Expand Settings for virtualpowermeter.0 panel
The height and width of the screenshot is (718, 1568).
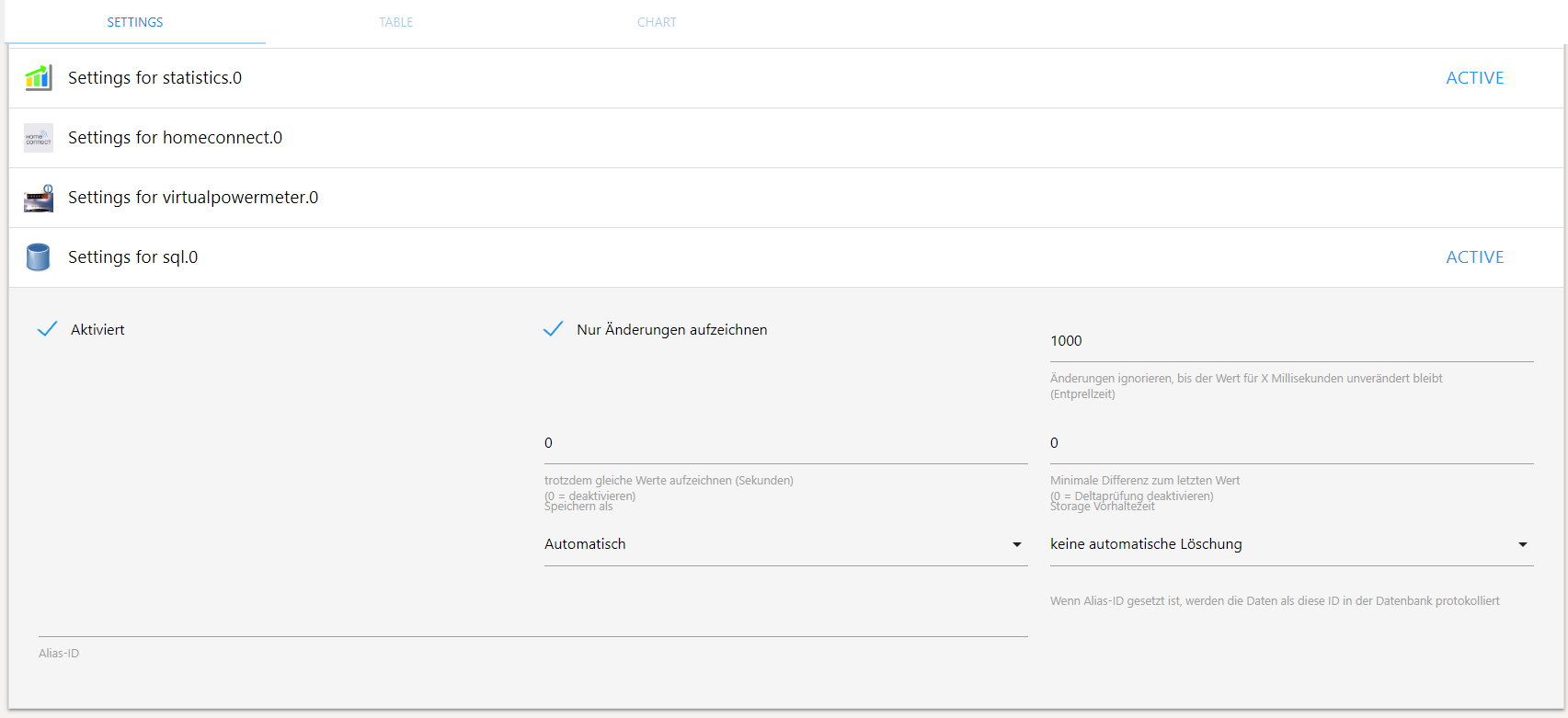(193, 198)
